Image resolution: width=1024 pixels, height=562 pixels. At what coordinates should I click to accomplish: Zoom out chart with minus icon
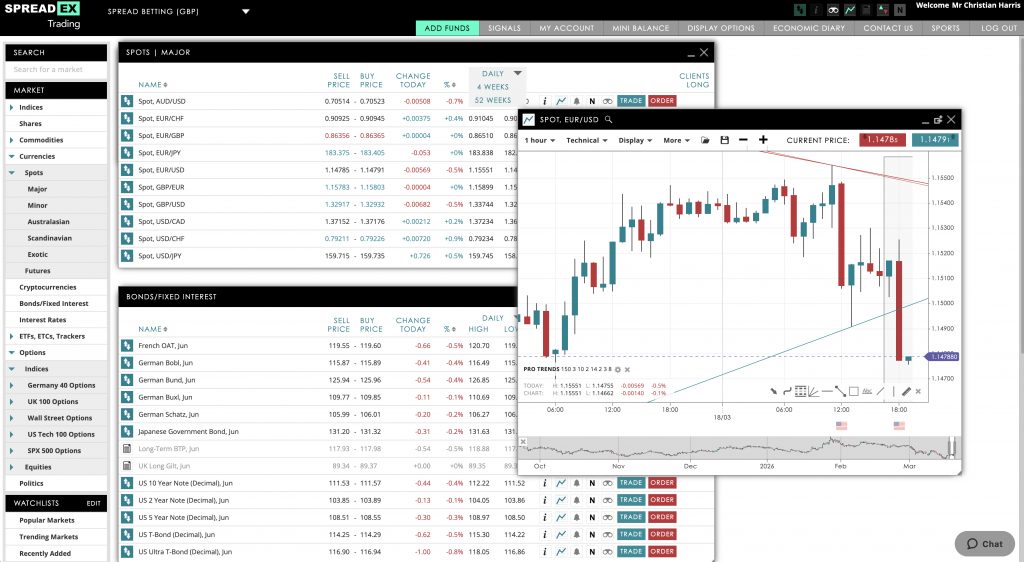coord(743,140)
